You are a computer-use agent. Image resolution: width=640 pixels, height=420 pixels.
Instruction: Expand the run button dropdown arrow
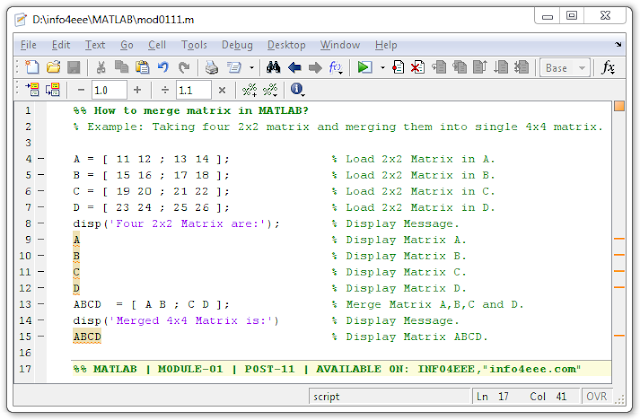point(382,67)
